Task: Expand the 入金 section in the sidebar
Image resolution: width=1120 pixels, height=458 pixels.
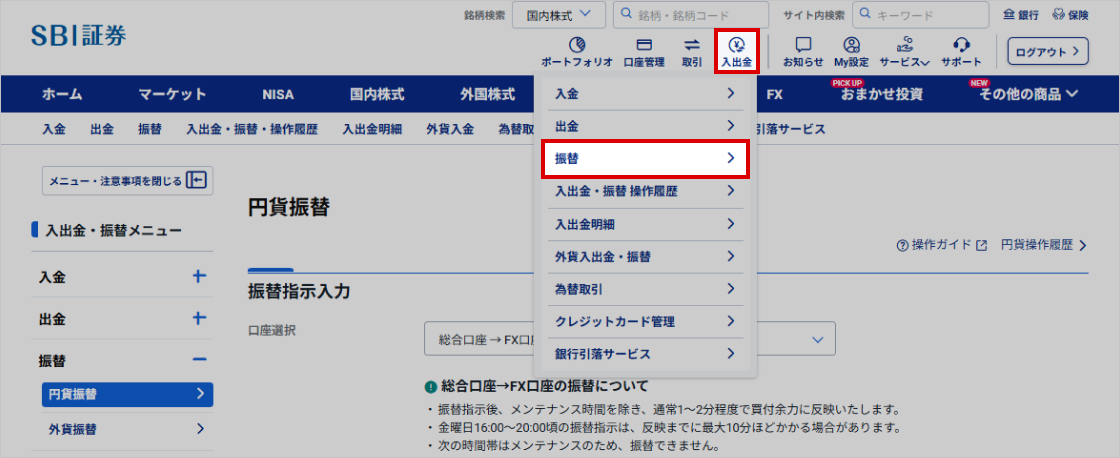Action: point(199,277)
